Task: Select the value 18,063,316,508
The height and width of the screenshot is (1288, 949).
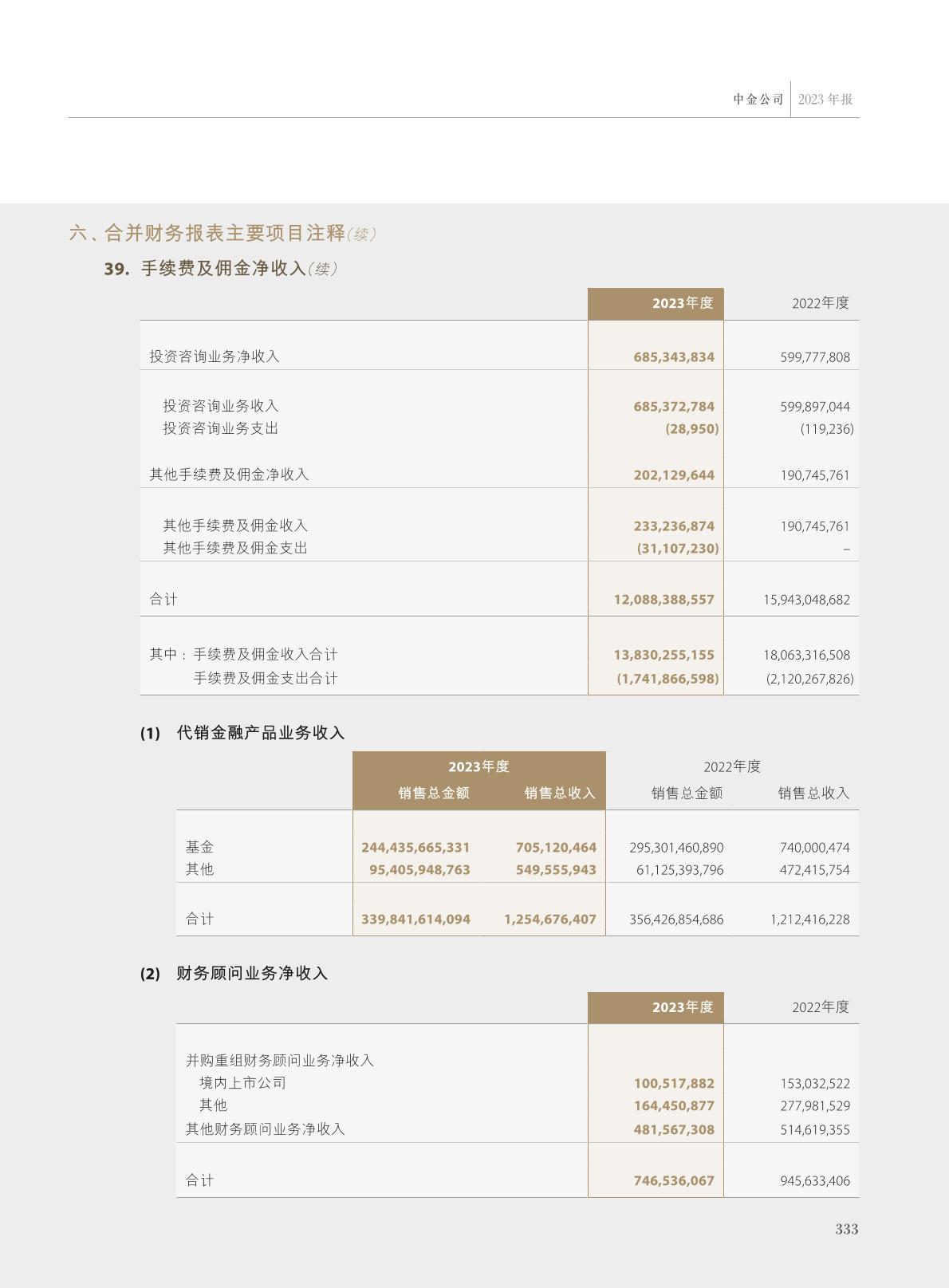Action: [806, 656]
